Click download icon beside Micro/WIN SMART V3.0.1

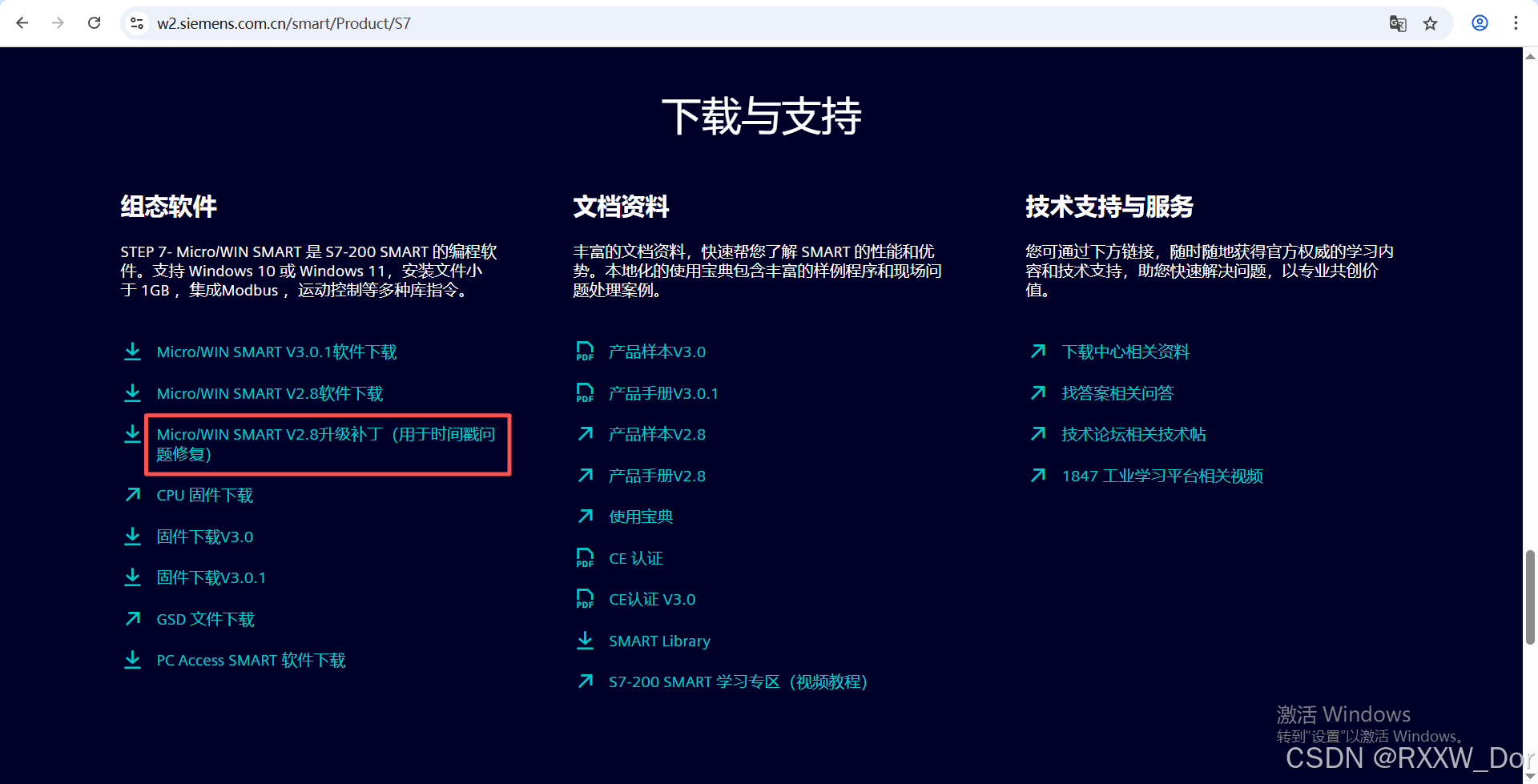click(x=133, y=352)
